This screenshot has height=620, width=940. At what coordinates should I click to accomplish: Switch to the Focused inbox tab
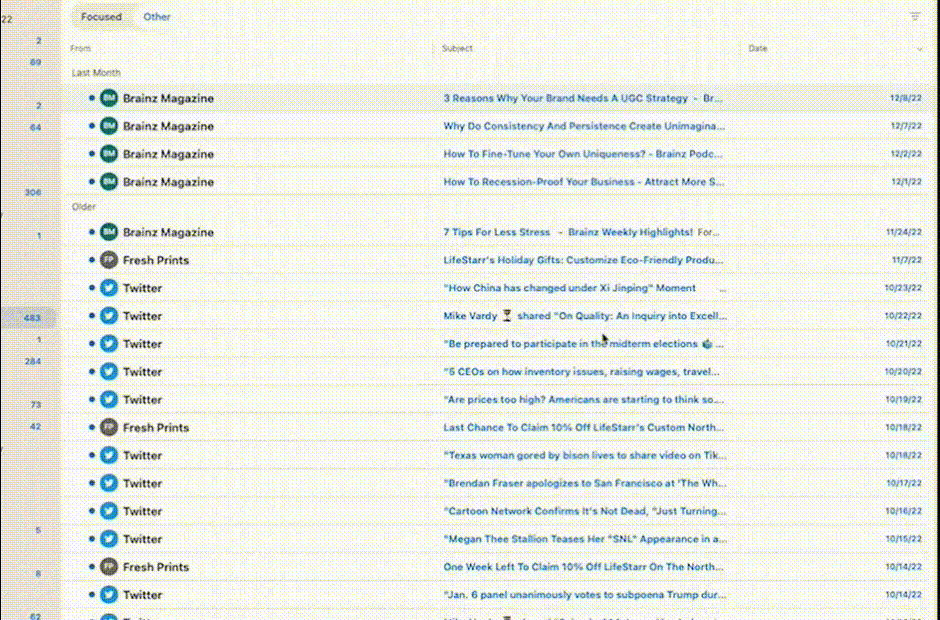101,17
